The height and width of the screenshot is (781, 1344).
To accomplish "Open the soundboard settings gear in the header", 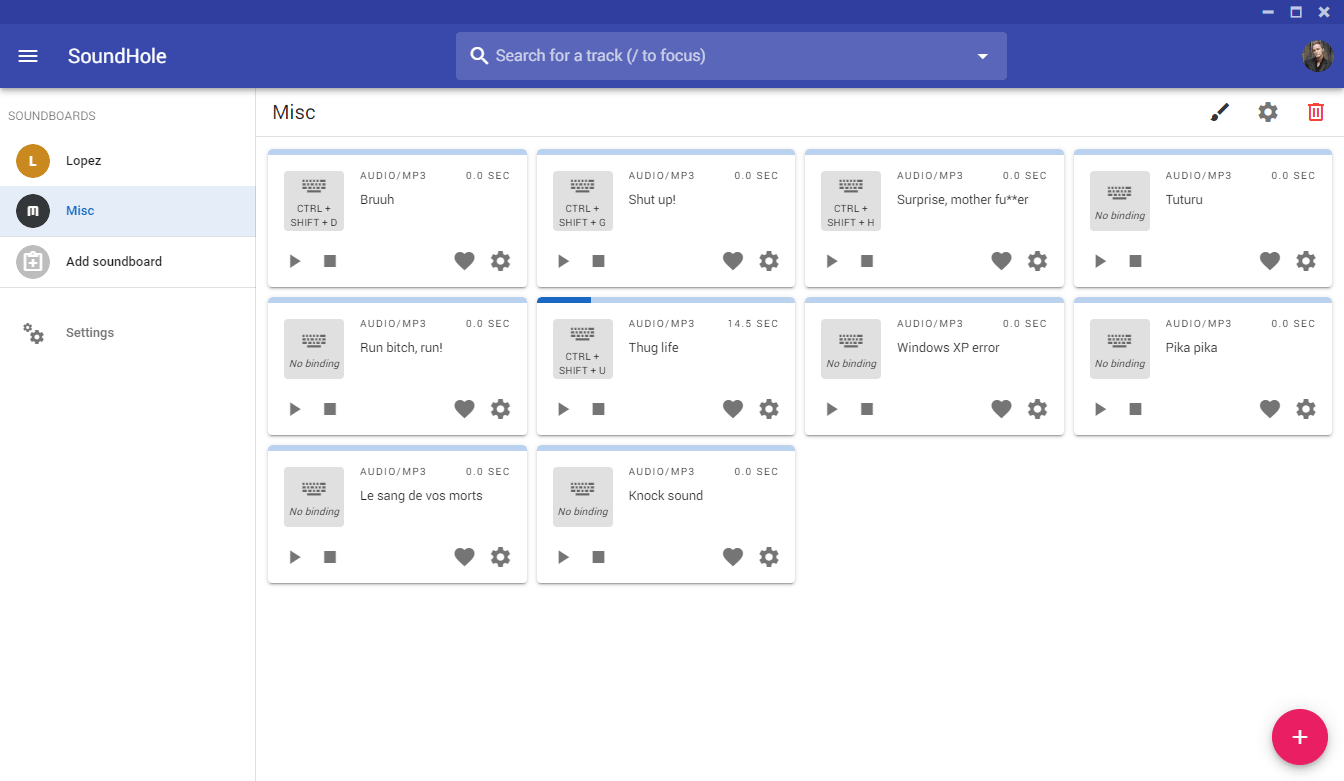I will tap(1268, 112).
